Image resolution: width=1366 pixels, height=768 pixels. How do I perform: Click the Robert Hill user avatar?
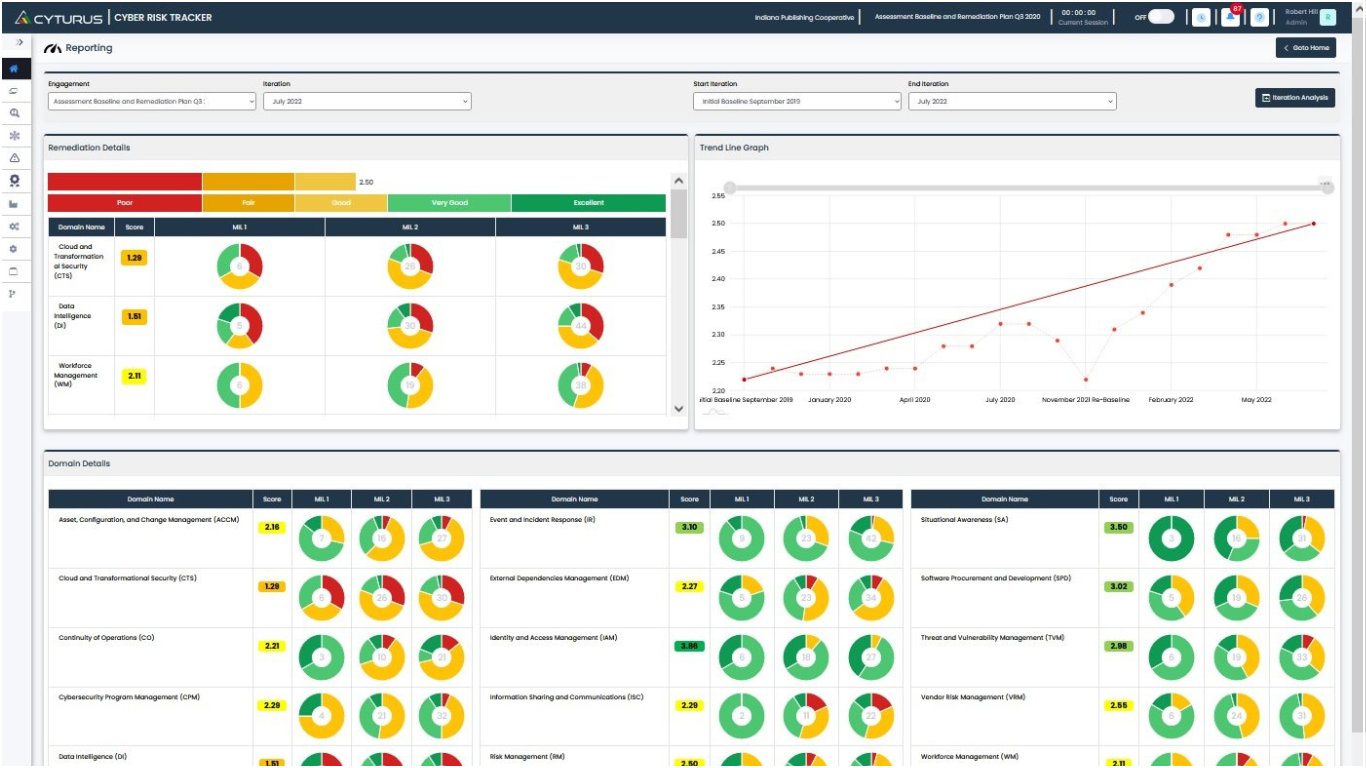tap(1327, 17)
